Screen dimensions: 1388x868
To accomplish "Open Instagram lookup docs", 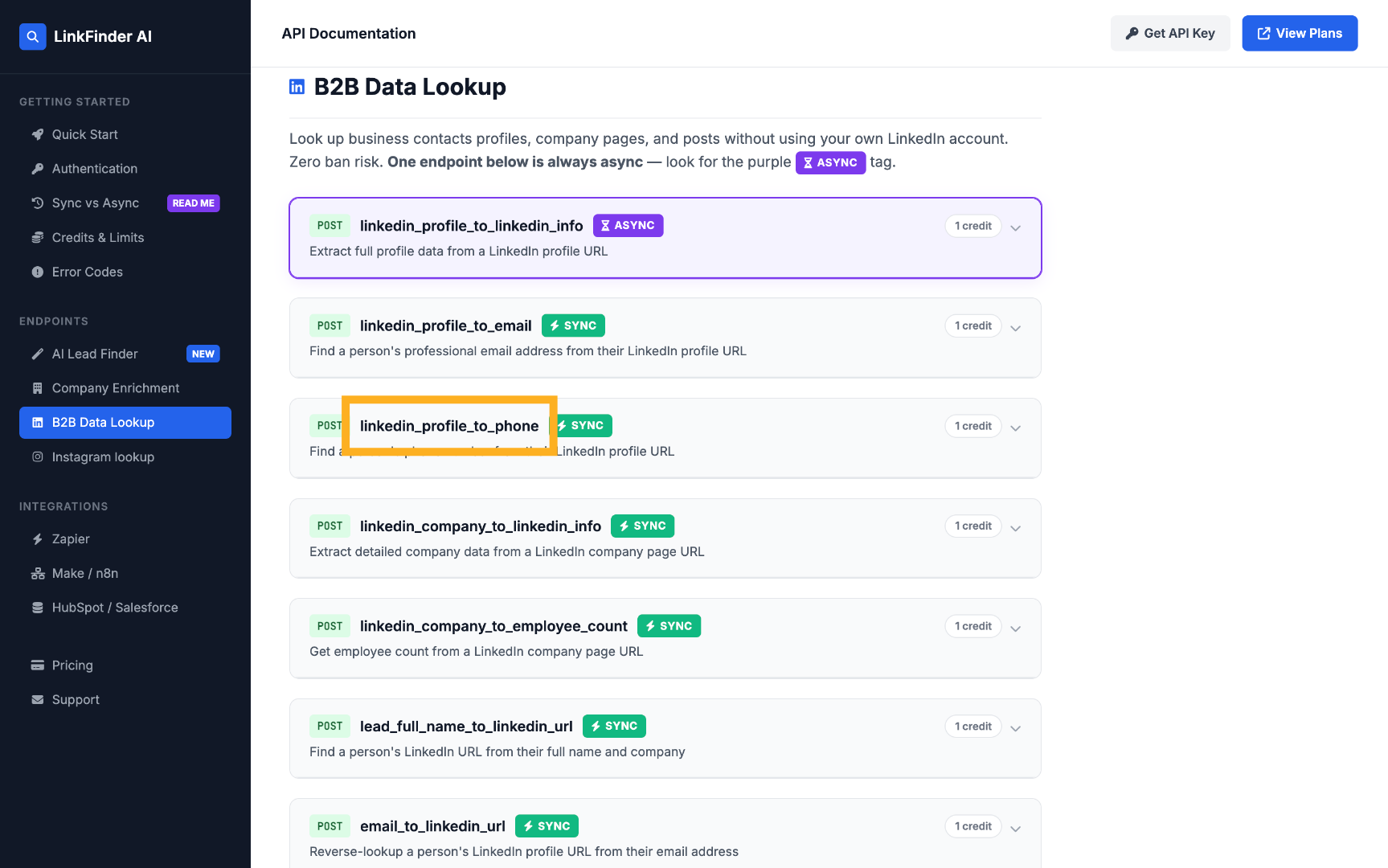I will (x=125, y=457).
